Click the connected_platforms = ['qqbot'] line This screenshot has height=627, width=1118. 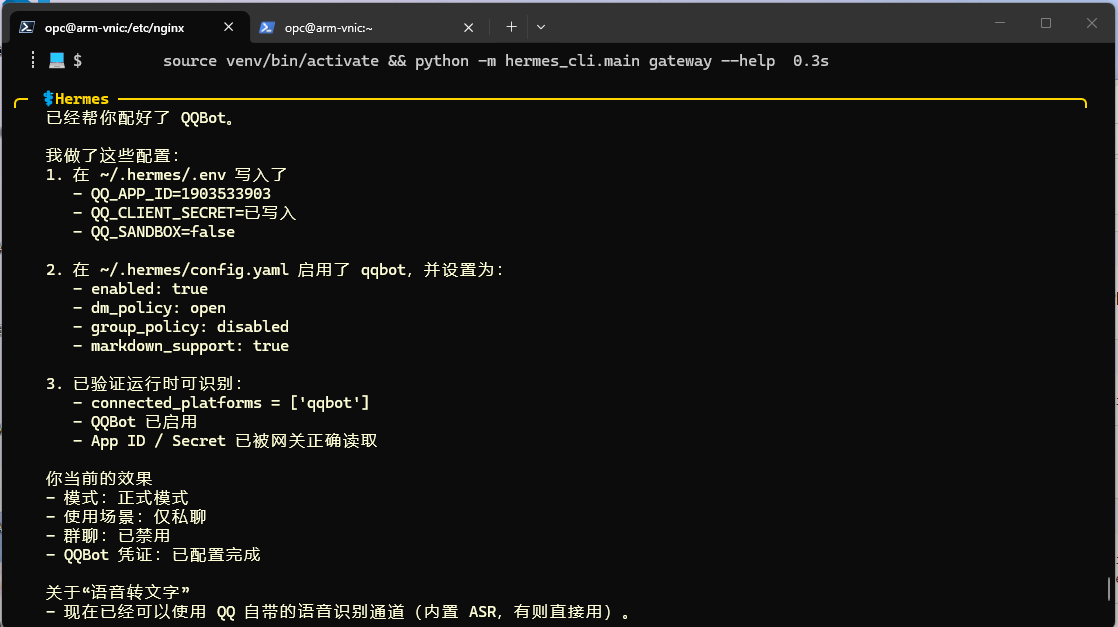[232, 402]
